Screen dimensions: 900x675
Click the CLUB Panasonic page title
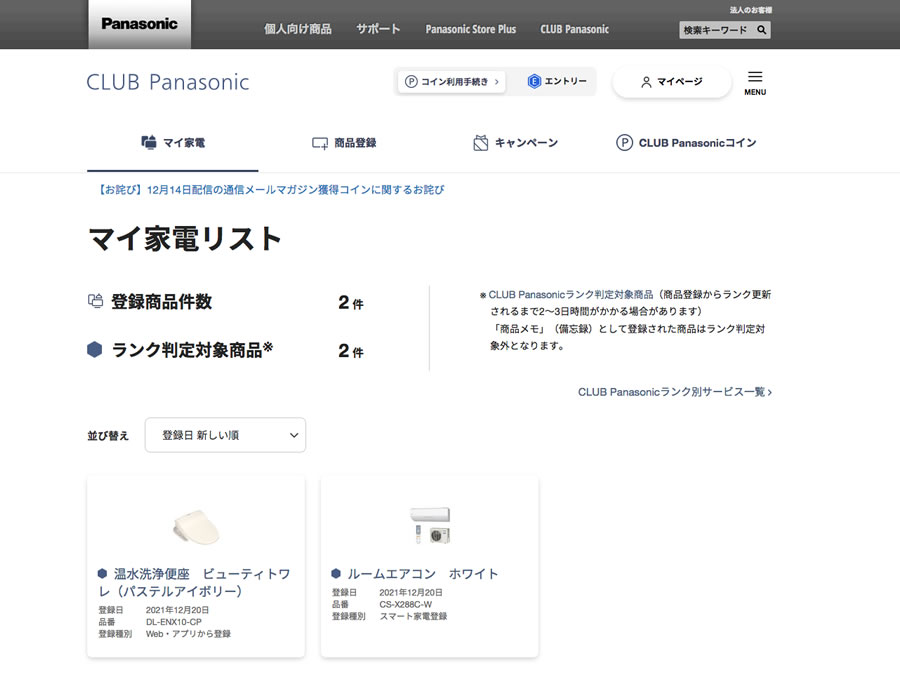168,82
